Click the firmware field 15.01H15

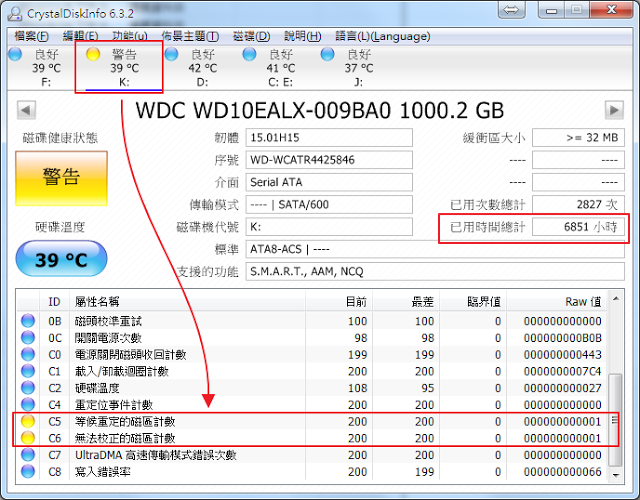pyautogui.click(x=329, y=138)
